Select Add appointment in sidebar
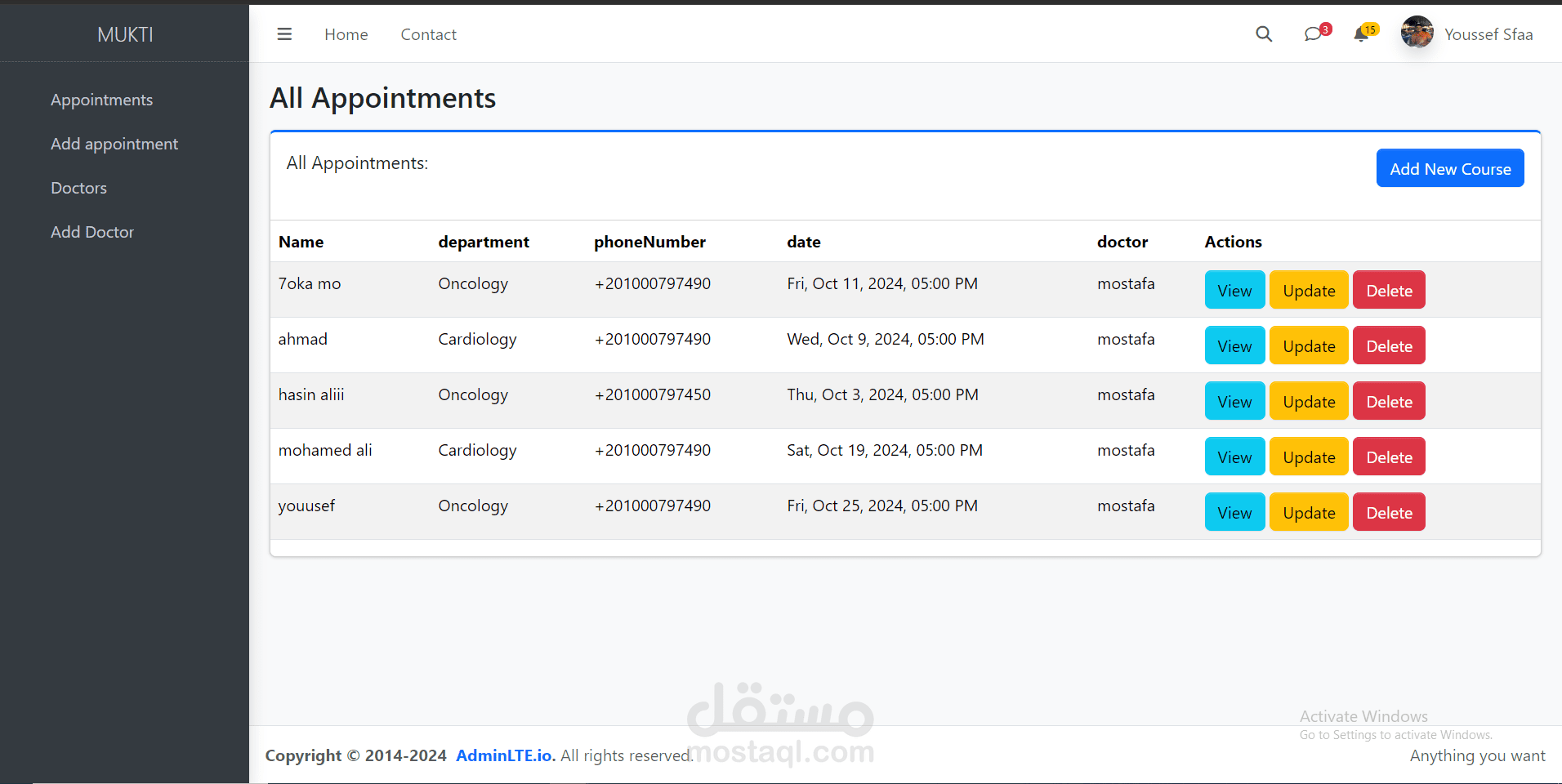 [114, 144]
